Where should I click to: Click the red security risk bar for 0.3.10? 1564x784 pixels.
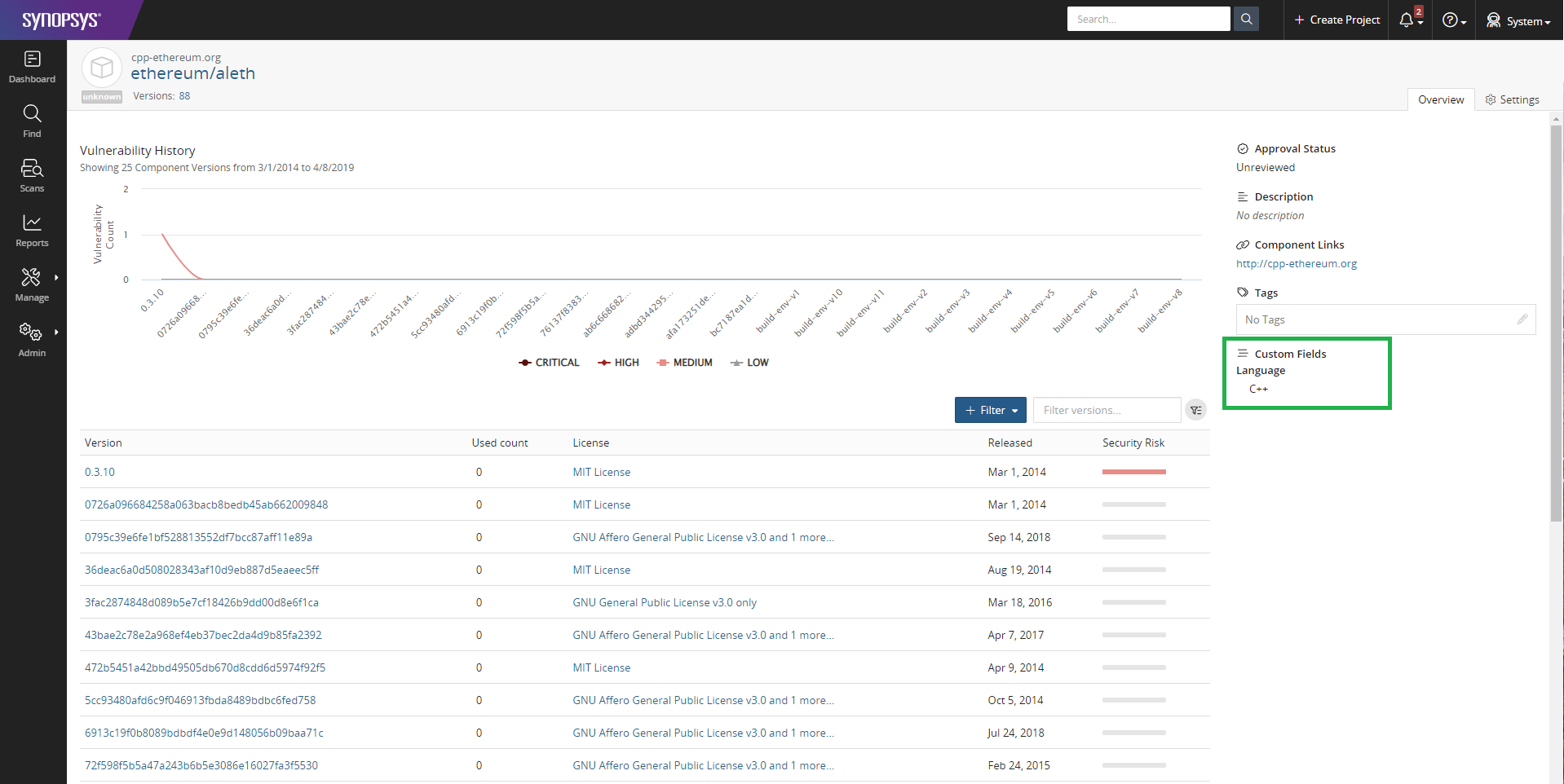pos(1133,472)
